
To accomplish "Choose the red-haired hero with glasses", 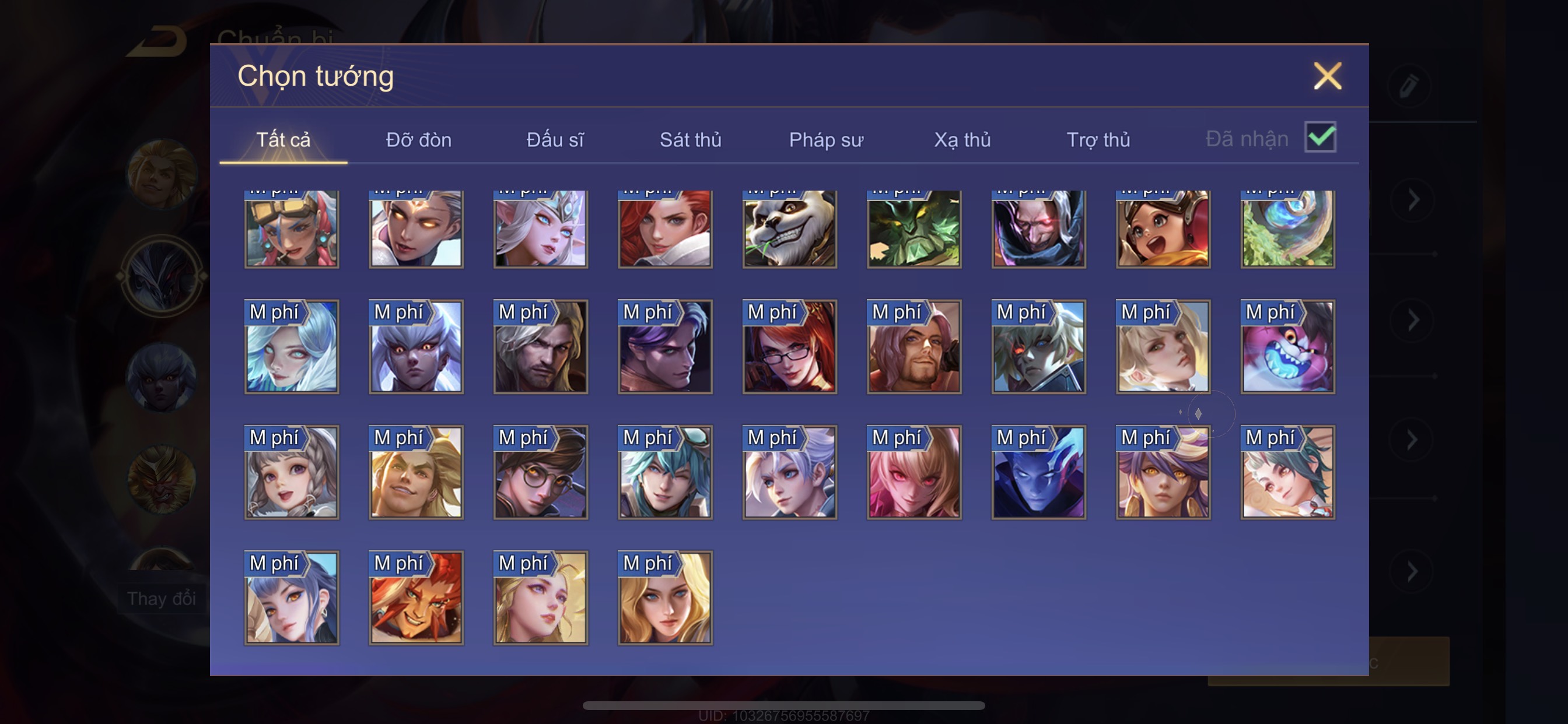I will point(789,346).
